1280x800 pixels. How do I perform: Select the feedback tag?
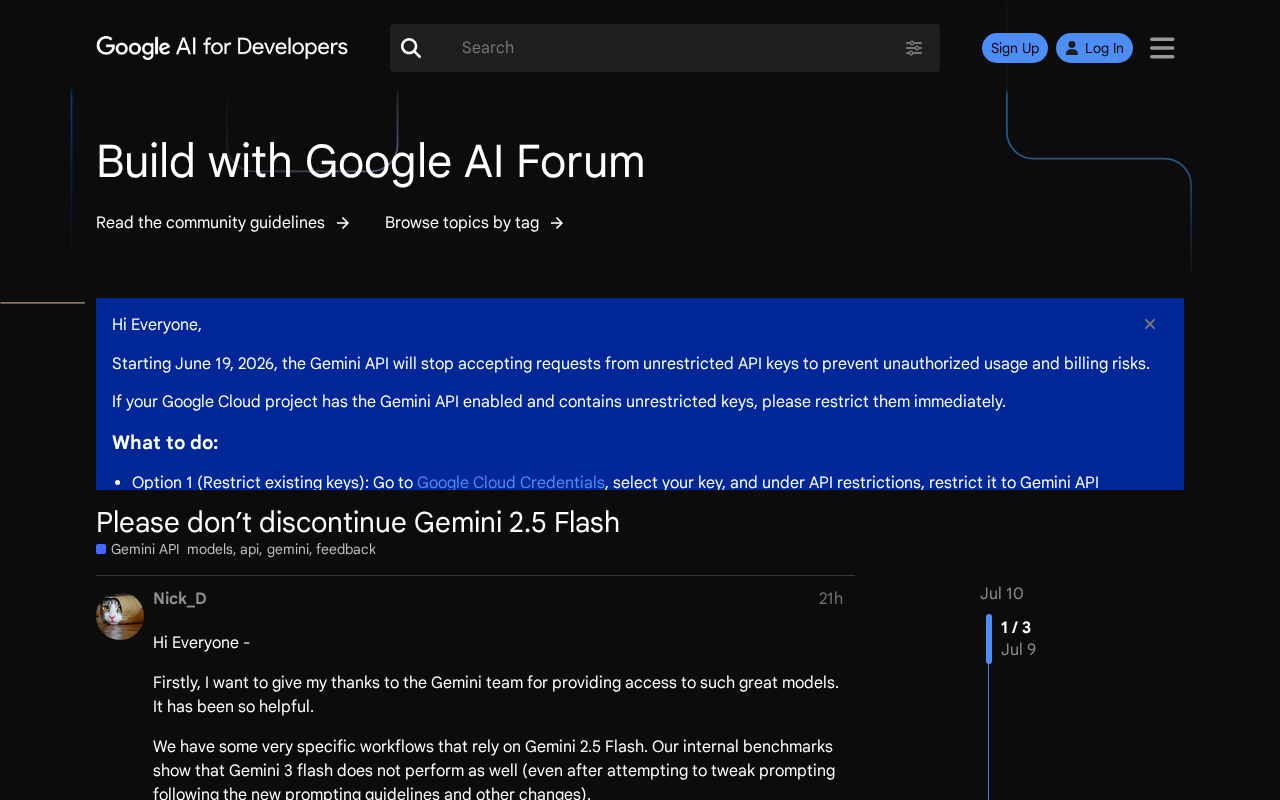point(346,549)
